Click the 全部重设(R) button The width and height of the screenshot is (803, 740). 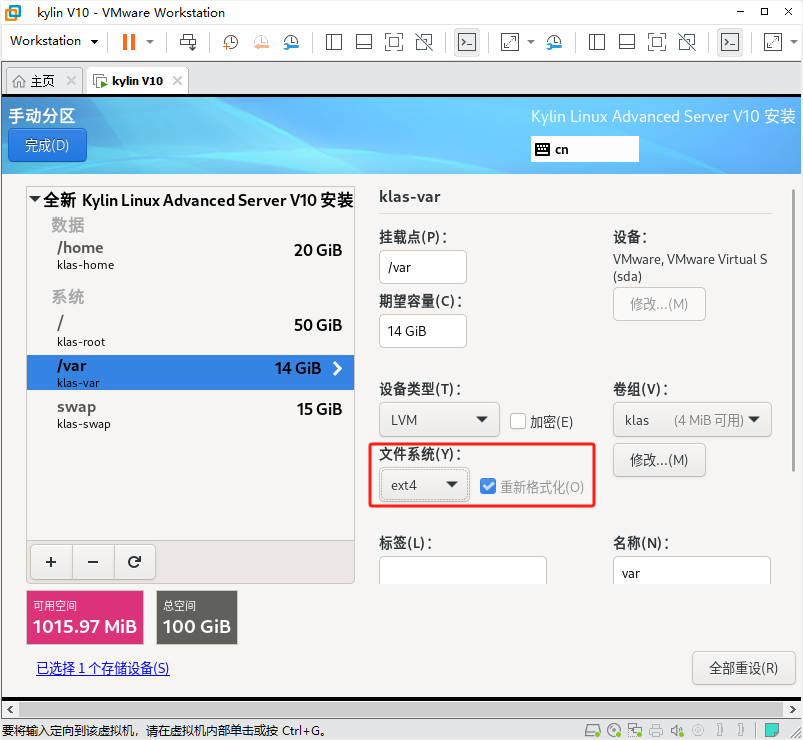744,668
